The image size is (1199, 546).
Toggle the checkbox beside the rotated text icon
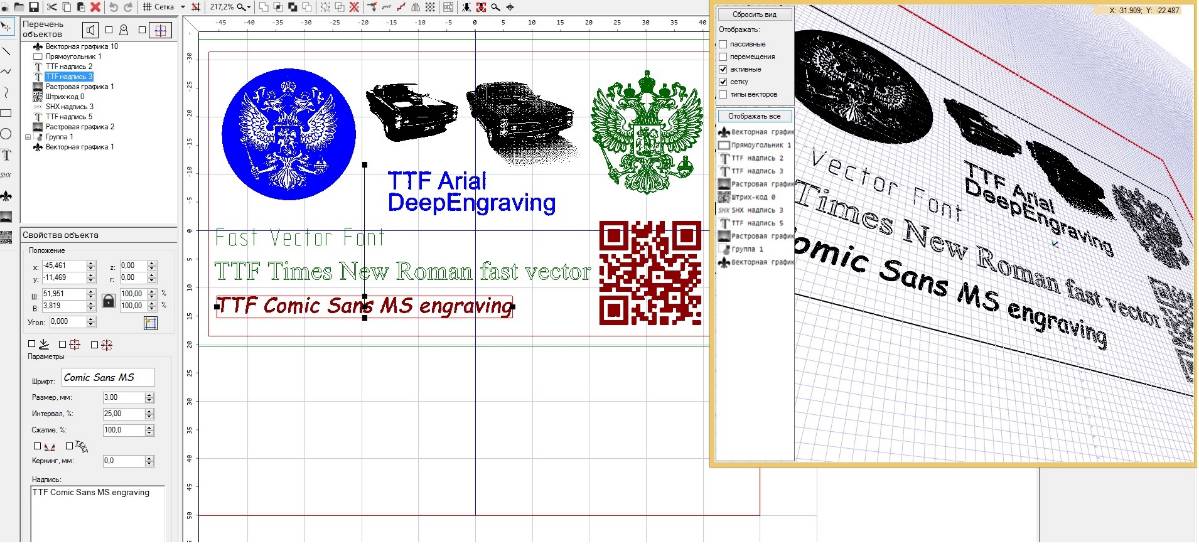coord(70,445)
